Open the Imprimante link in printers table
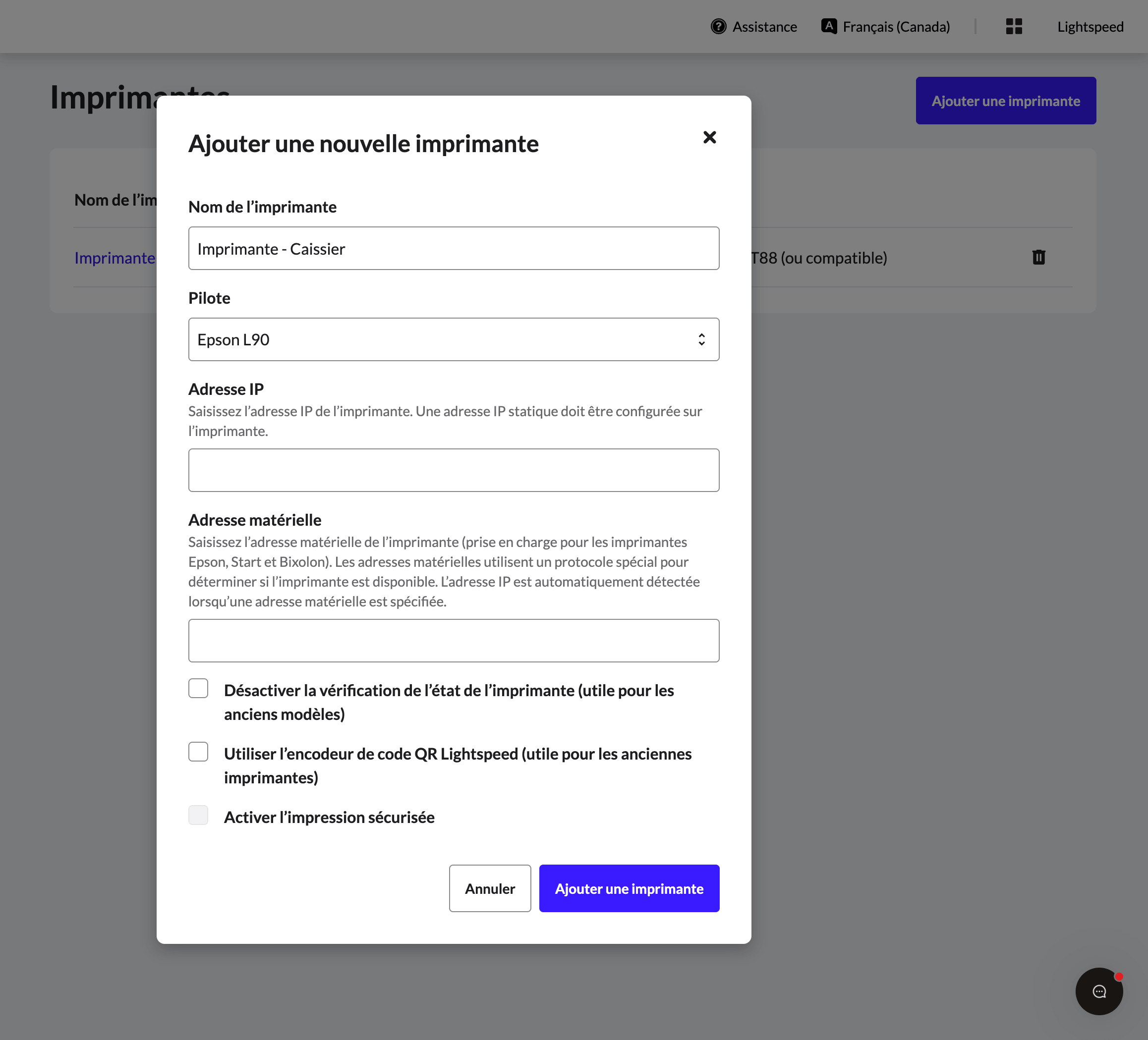Screen dimensions: 1148x1040 115,258
